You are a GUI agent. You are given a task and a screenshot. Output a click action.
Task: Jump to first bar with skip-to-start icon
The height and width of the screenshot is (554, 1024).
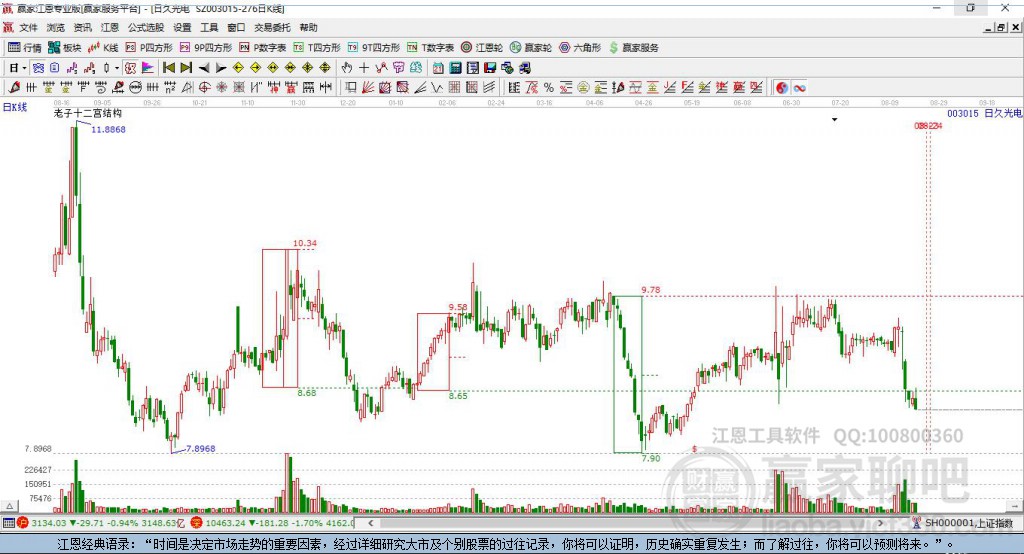[x=169, y=68]
